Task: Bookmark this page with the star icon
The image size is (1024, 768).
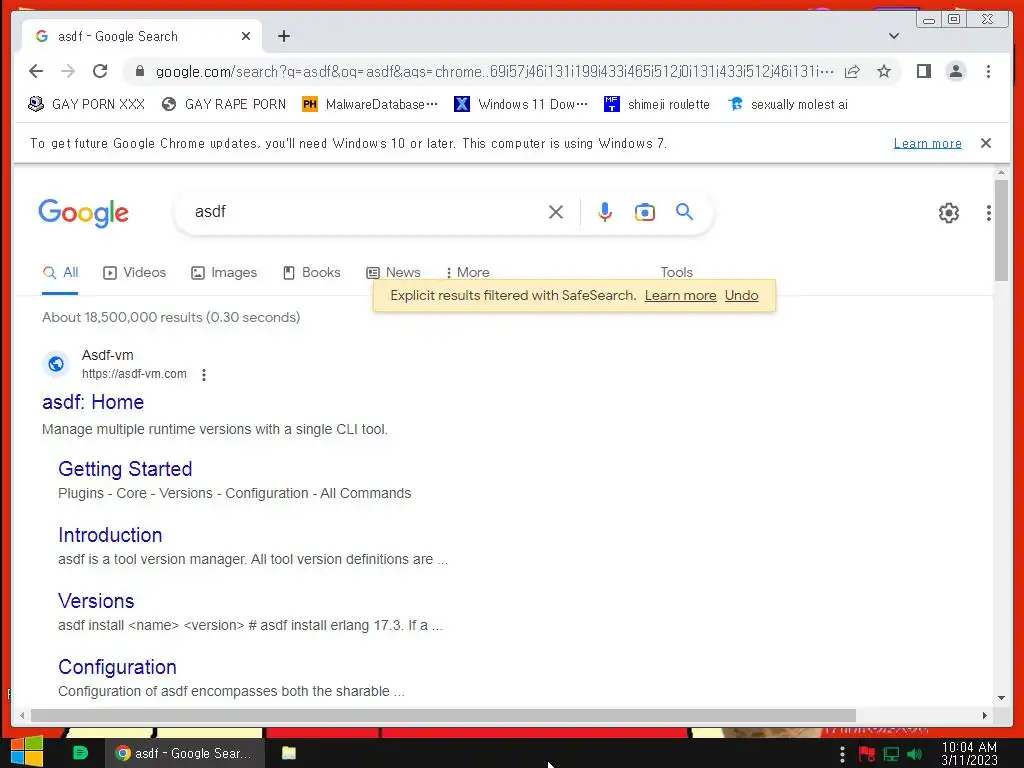Action: click(884, 71)
